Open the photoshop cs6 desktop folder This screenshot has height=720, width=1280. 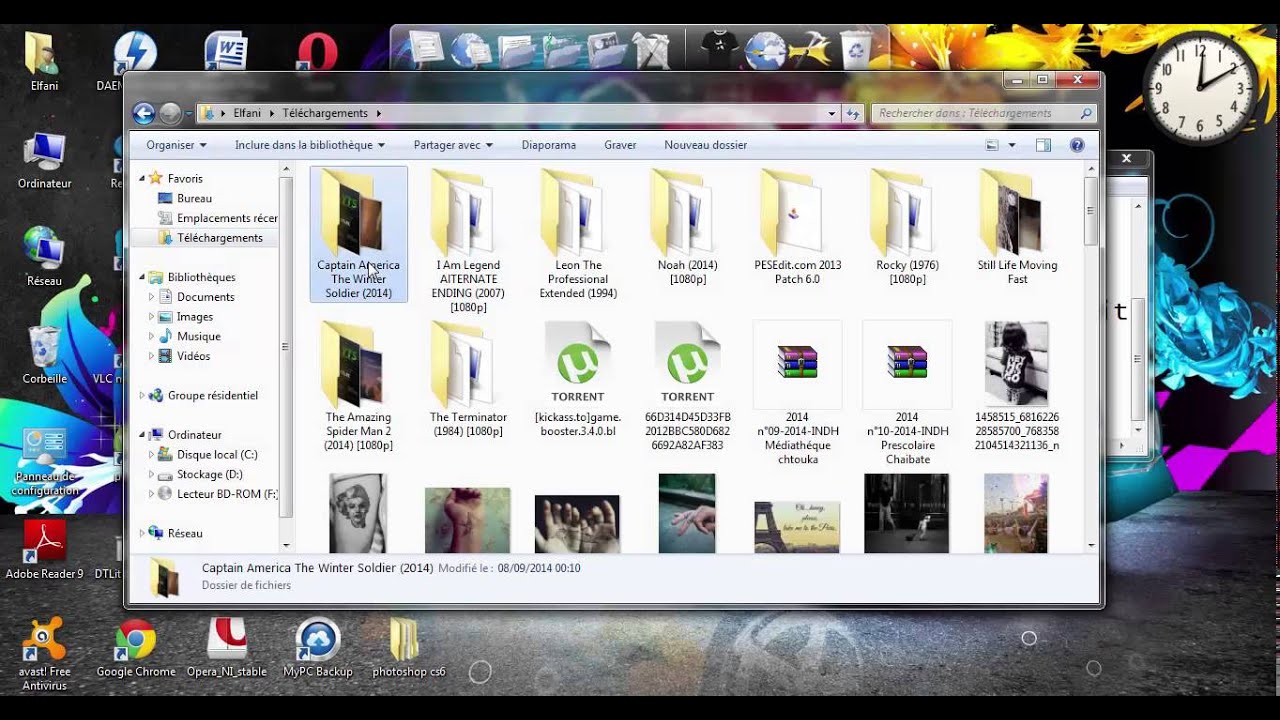[x=408, y=648]
